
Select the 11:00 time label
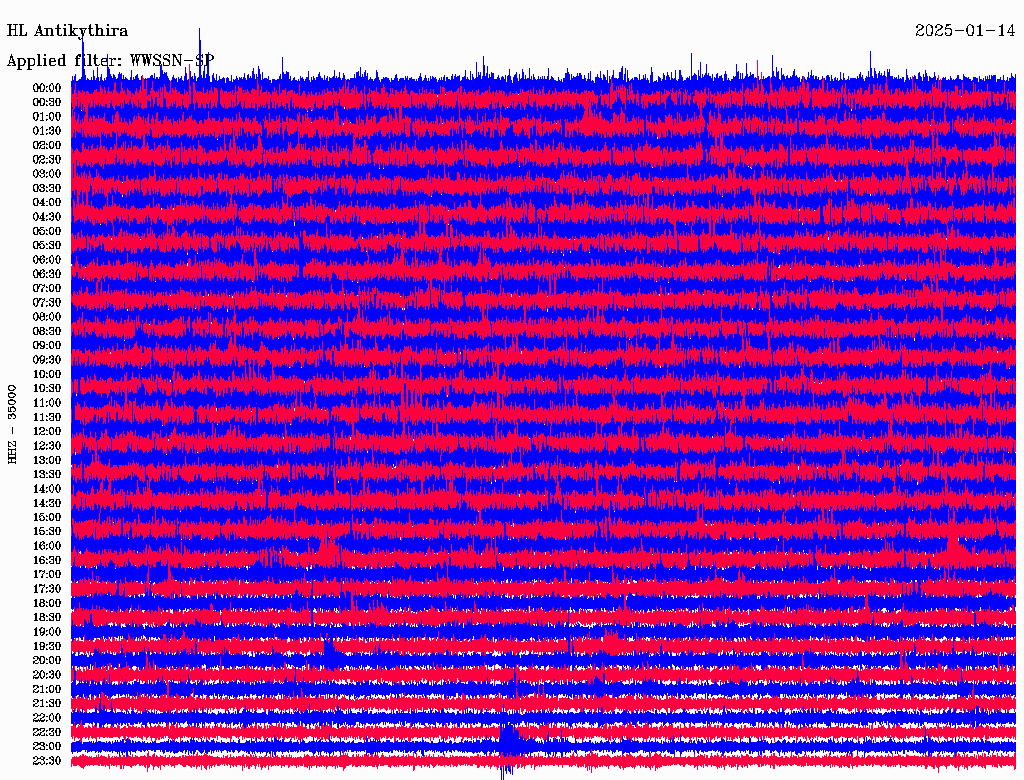[x=47, y=403]
